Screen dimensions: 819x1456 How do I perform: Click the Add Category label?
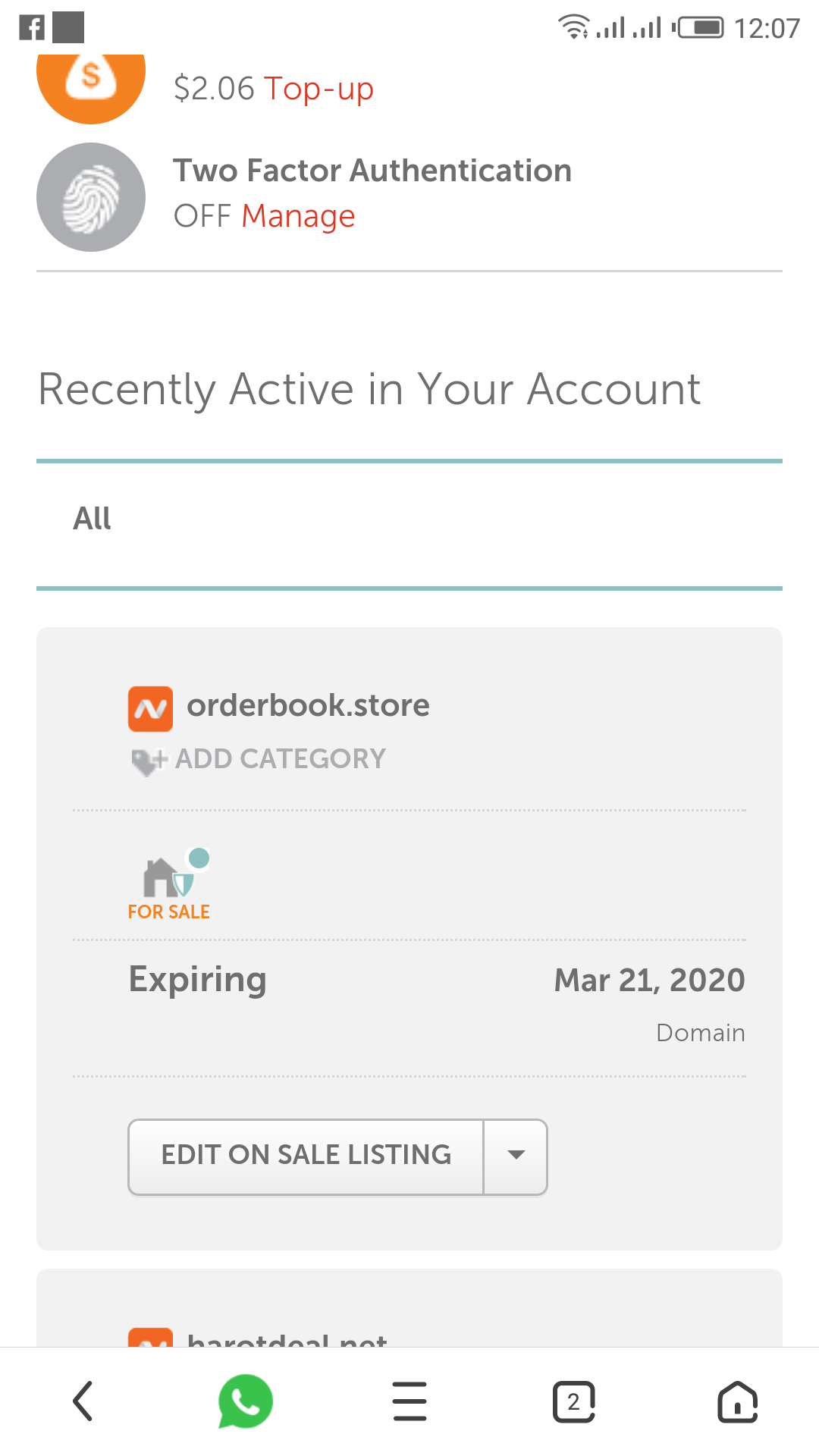281,759
